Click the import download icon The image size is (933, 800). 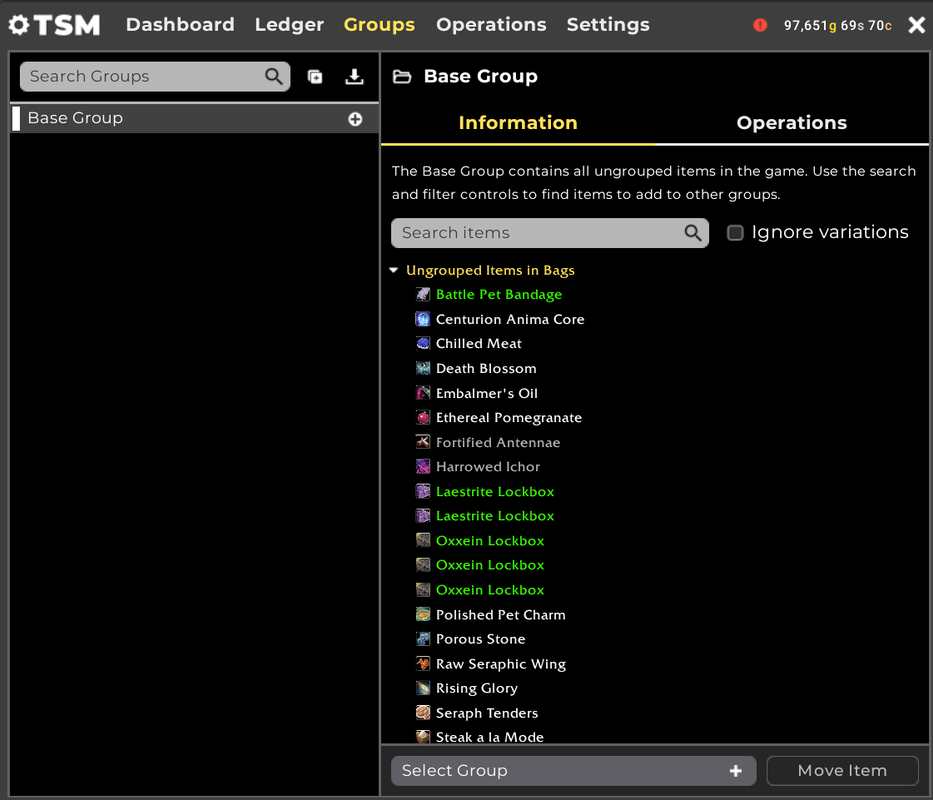[x=355, y=76]
